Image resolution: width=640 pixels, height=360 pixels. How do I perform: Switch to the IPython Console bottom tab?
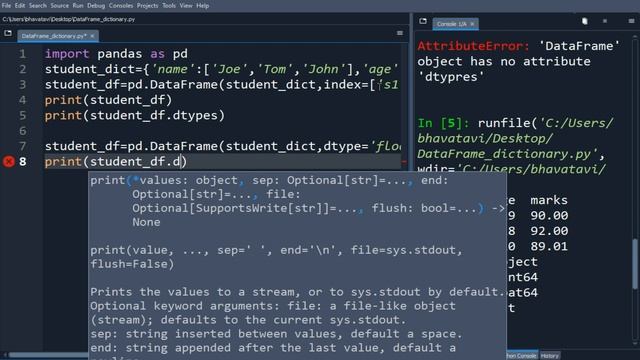(x=522, y=356)
